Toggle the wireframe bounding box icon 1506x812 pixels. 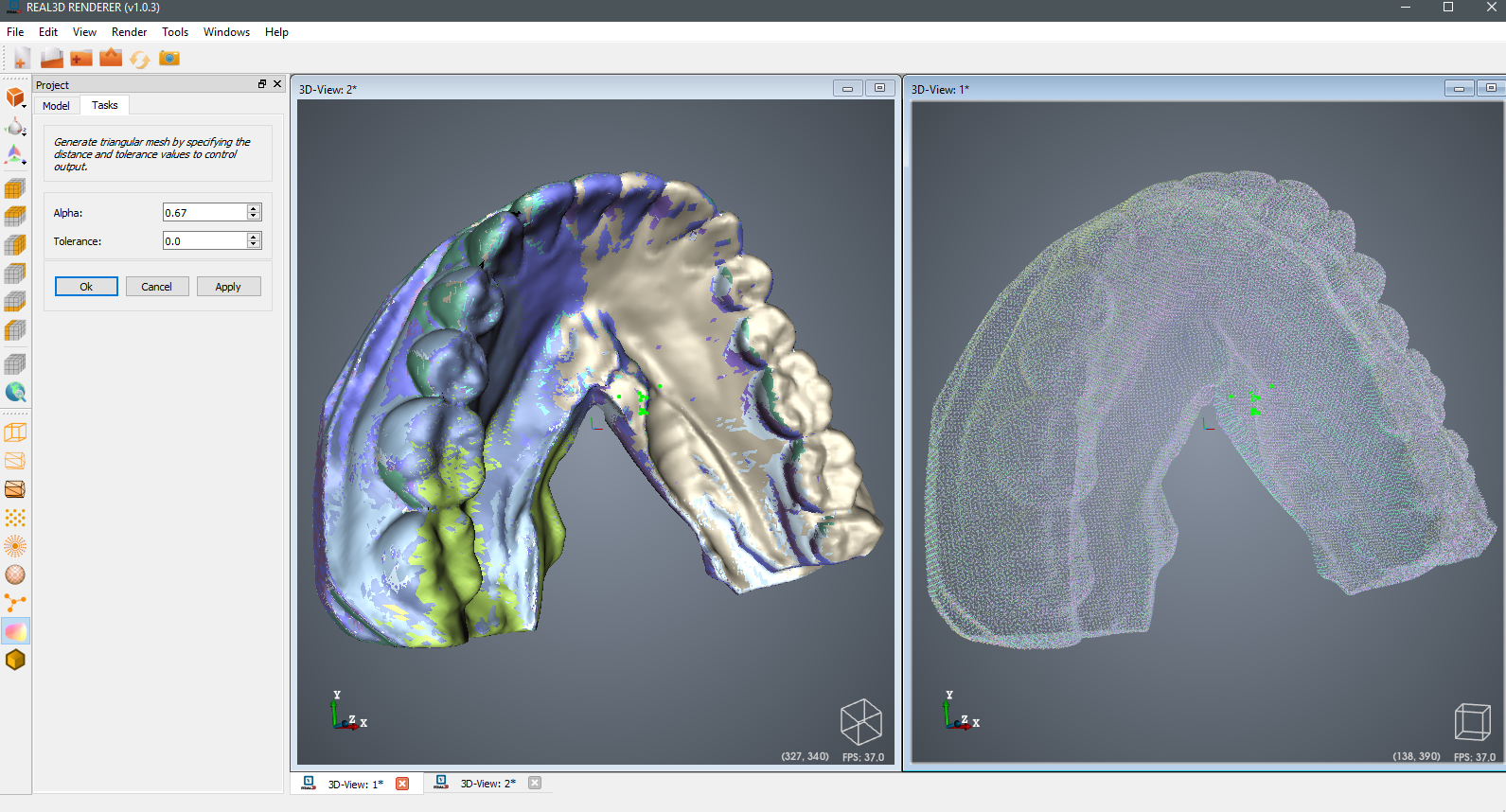[x=15, y=432]
